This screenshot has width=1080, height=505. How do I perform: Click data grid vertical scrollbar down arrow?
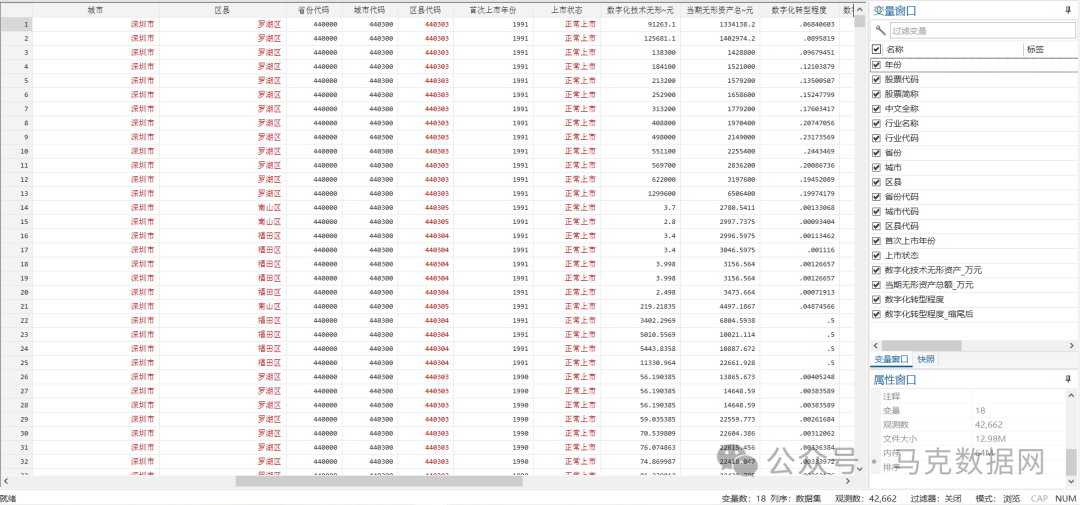tap(859, 468)
